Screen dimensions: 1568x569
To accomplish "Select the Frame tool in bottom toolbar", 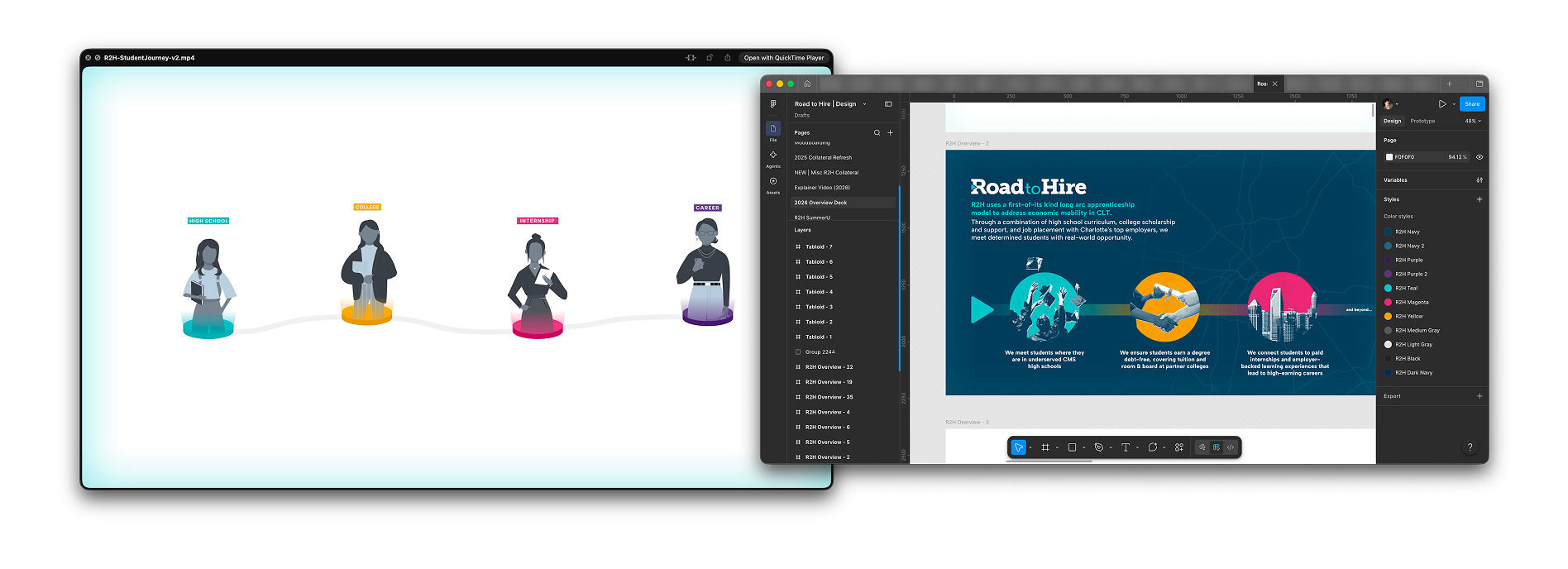I will [x=1045, y=447].
